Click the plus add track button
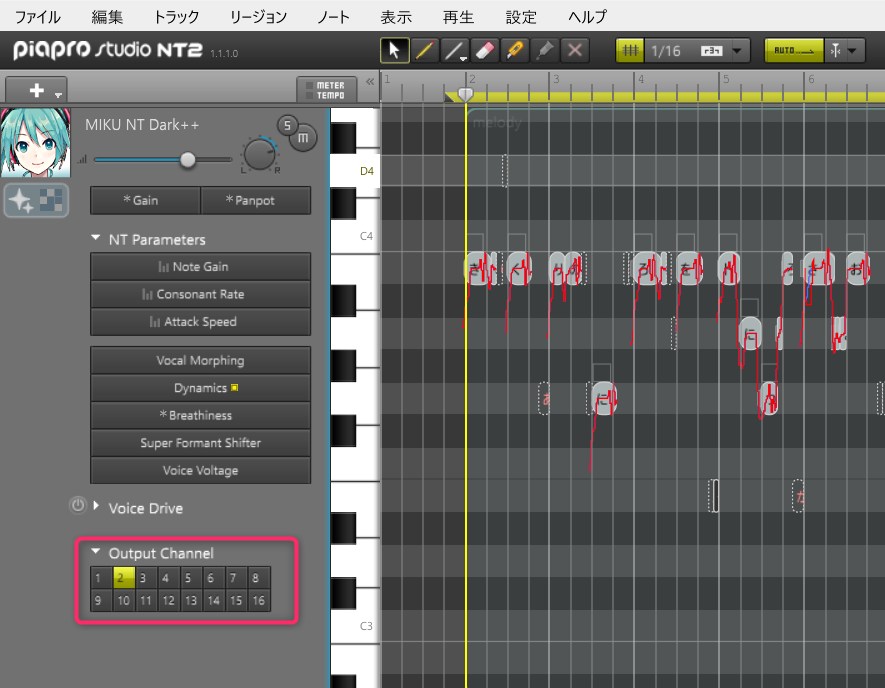 coord(37,90)
